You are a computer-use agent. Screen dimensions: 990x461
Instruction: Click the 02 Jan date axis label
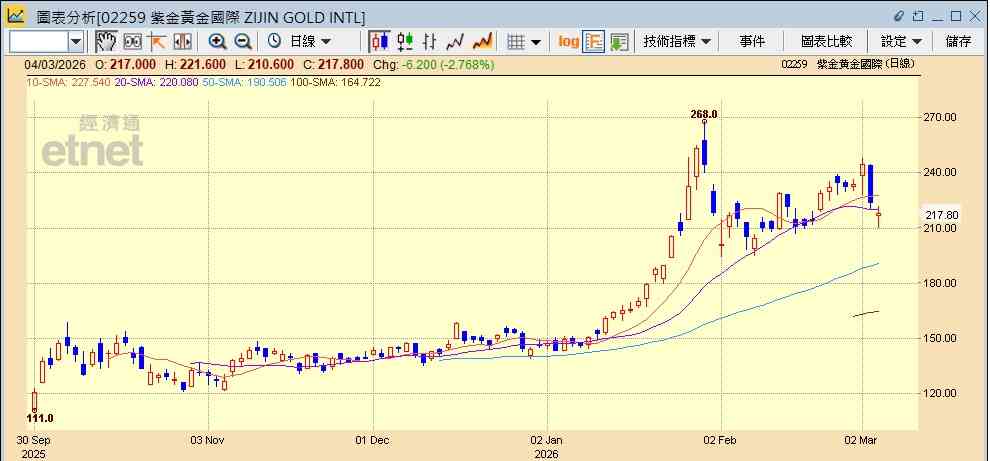(548, 440)
